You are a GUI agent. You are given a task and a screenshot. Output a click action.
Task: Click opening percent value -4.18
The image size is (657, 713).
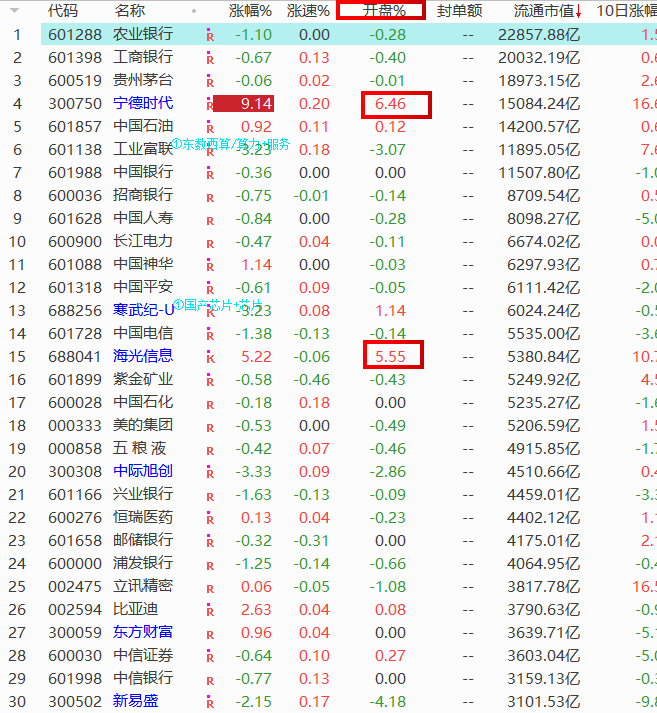(x=387, y=702)
